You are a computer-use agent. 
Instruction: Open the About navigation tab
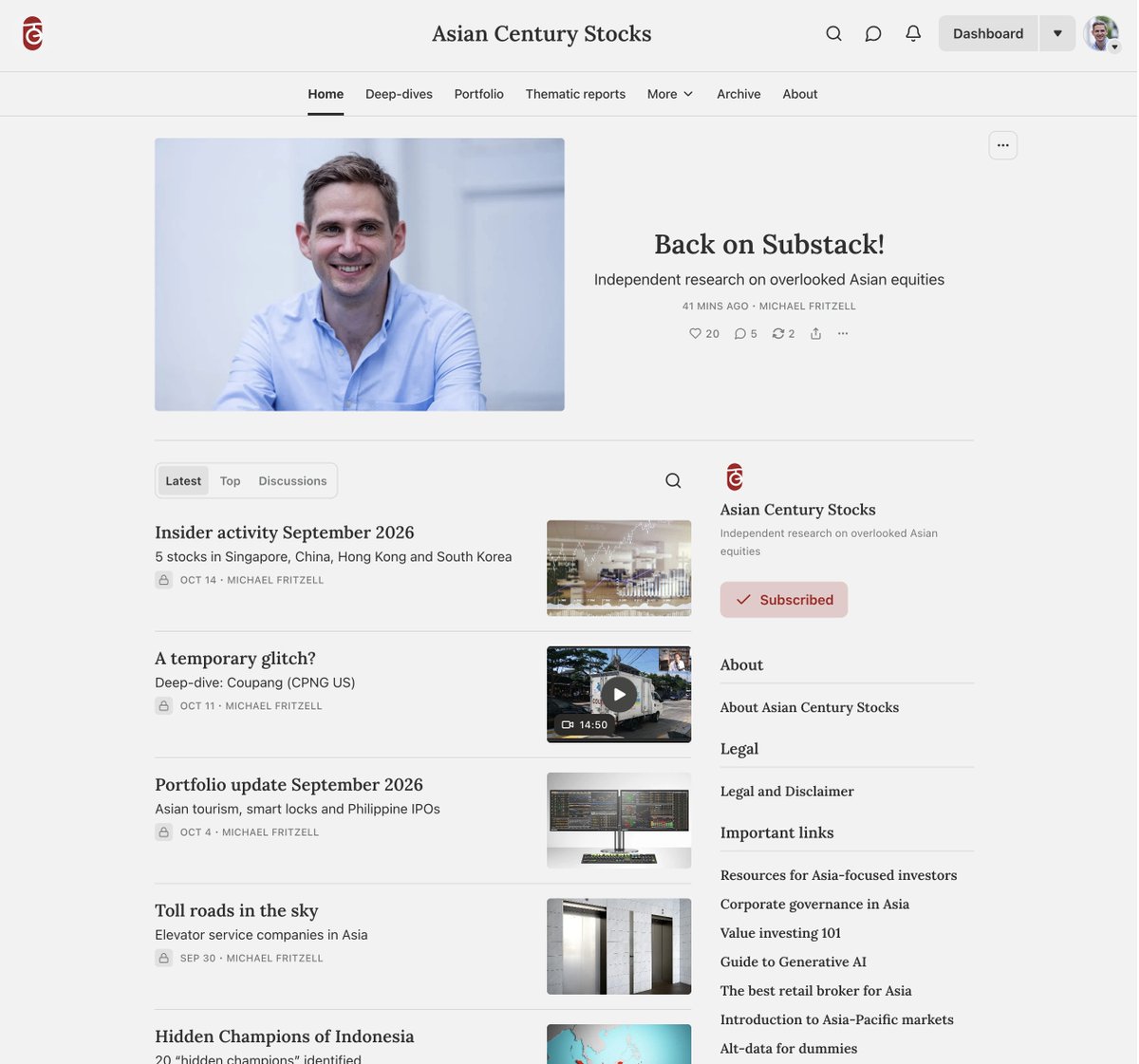(800, 94)
